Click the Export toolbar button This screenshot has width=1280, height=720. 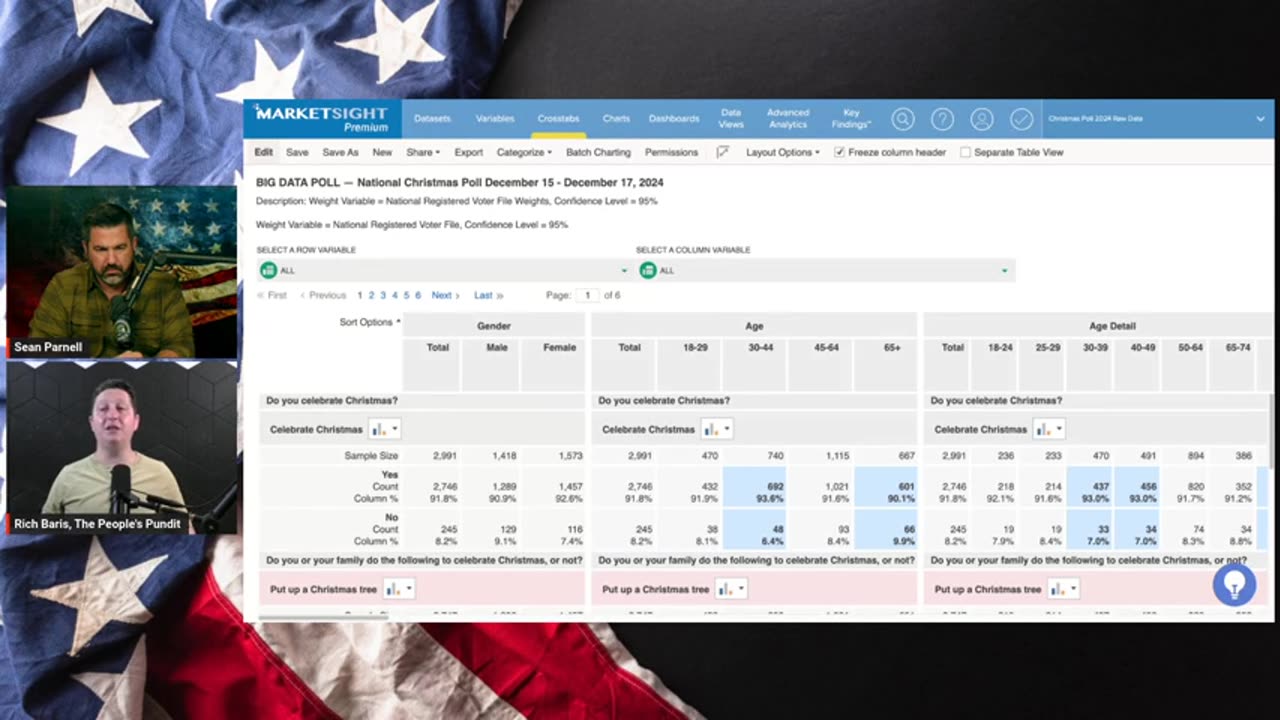tap(468, 152)
